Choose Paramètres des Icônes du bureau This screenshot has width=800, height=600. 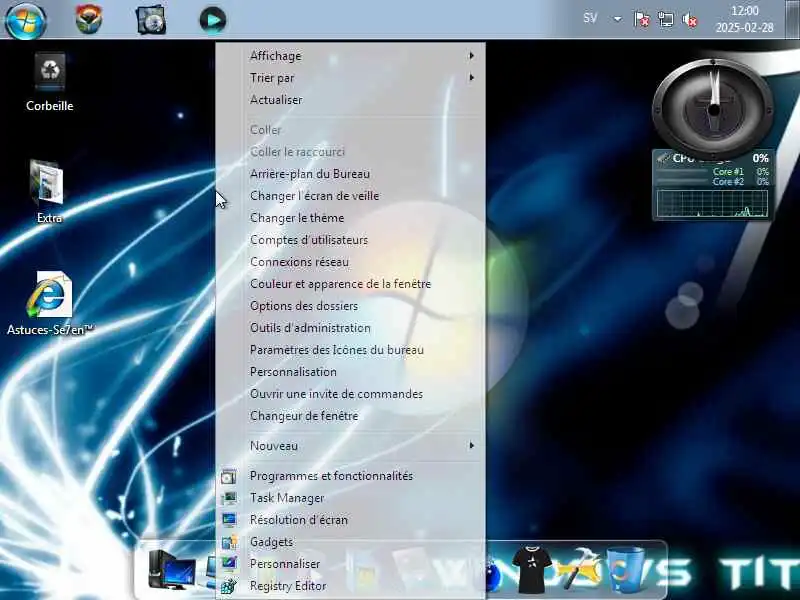(351, 349)
